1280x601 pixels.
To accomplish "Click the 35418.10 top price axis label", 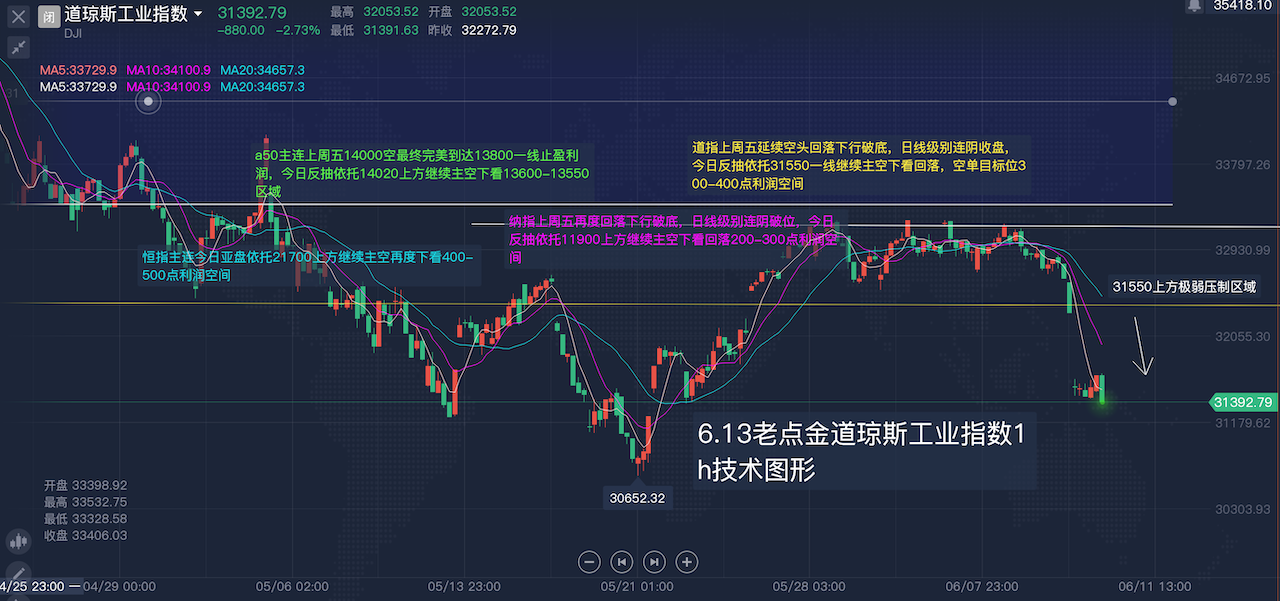I will (1242, 5).
